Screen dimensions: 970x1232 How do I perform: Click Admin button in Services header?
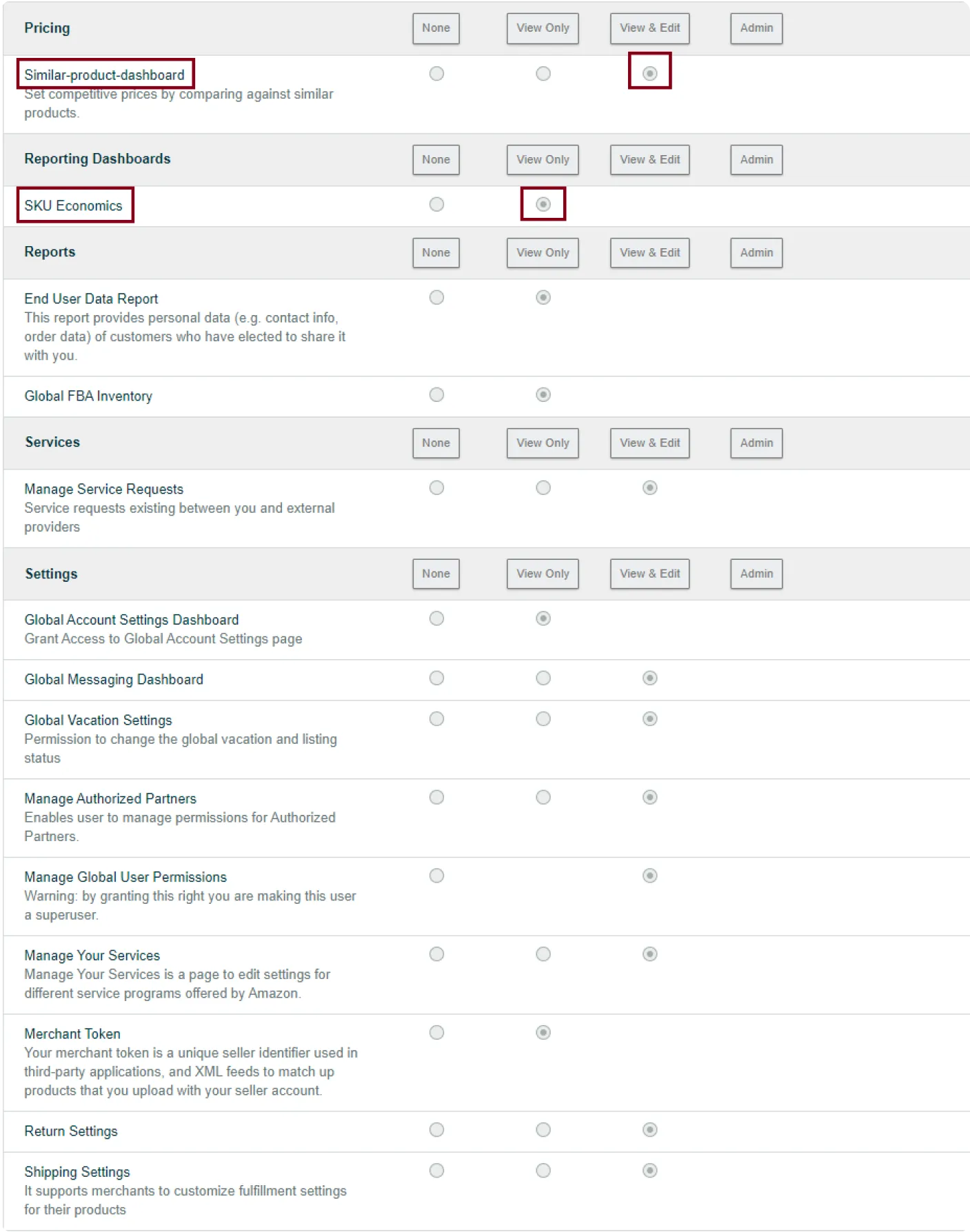756,443
